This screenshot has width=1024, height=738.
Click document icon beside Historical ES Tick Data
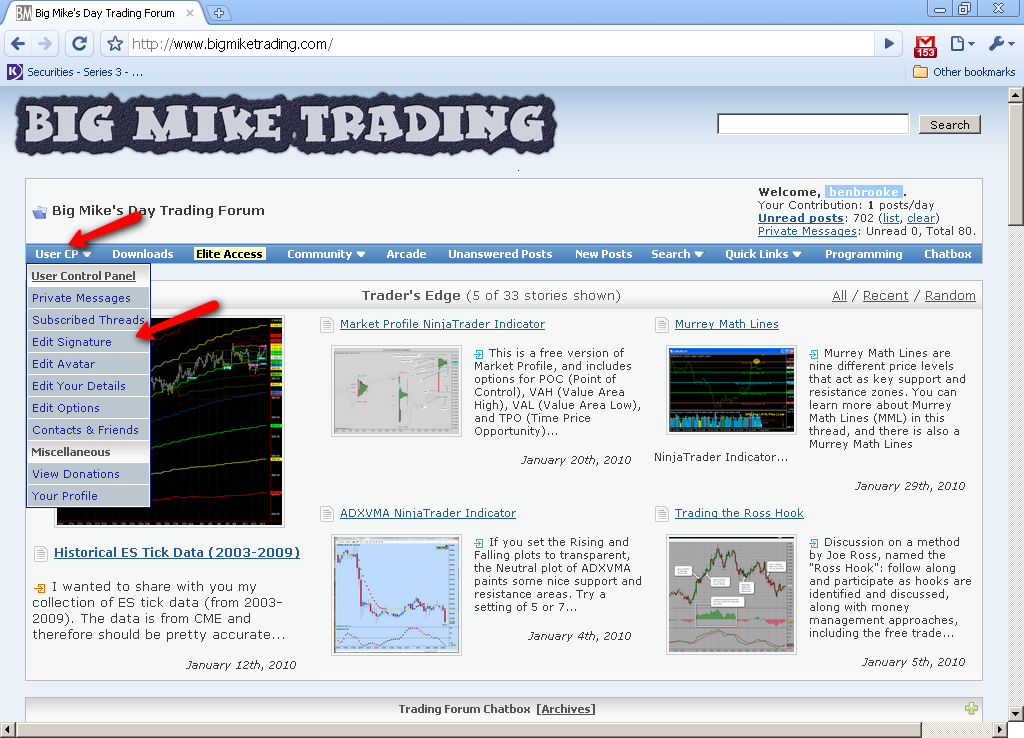point(41,554)
